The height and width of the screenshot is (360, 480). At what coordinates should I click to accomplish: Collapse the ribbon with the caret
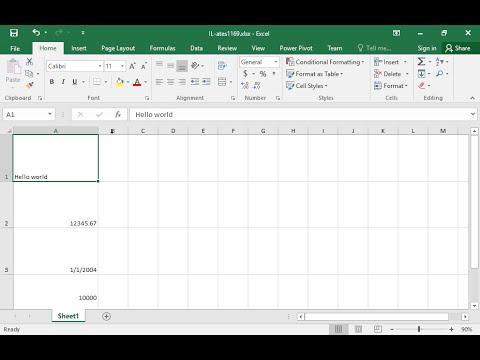(x=472, y=98)
